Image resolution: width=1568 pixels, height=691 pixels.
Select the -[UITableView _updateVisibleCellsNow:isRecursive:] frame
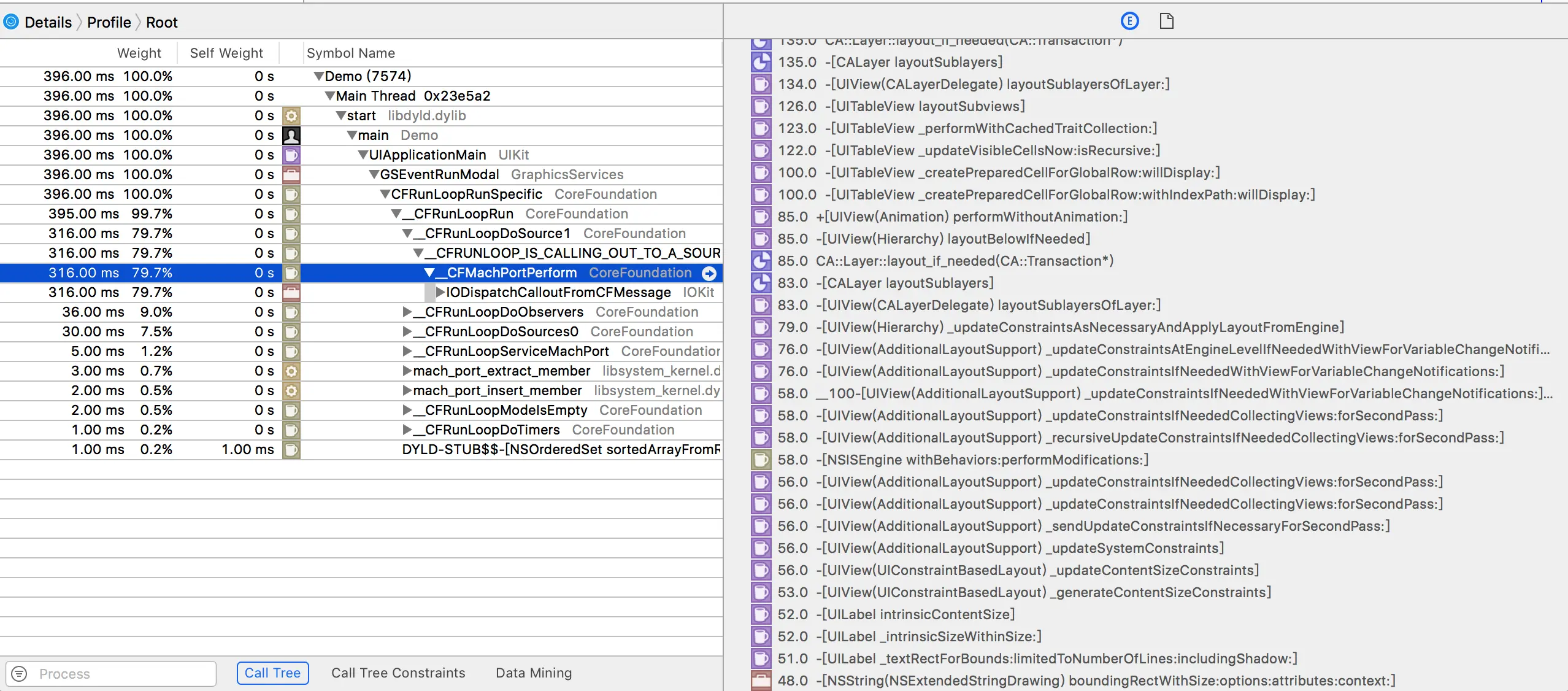[x=993, y=150]
